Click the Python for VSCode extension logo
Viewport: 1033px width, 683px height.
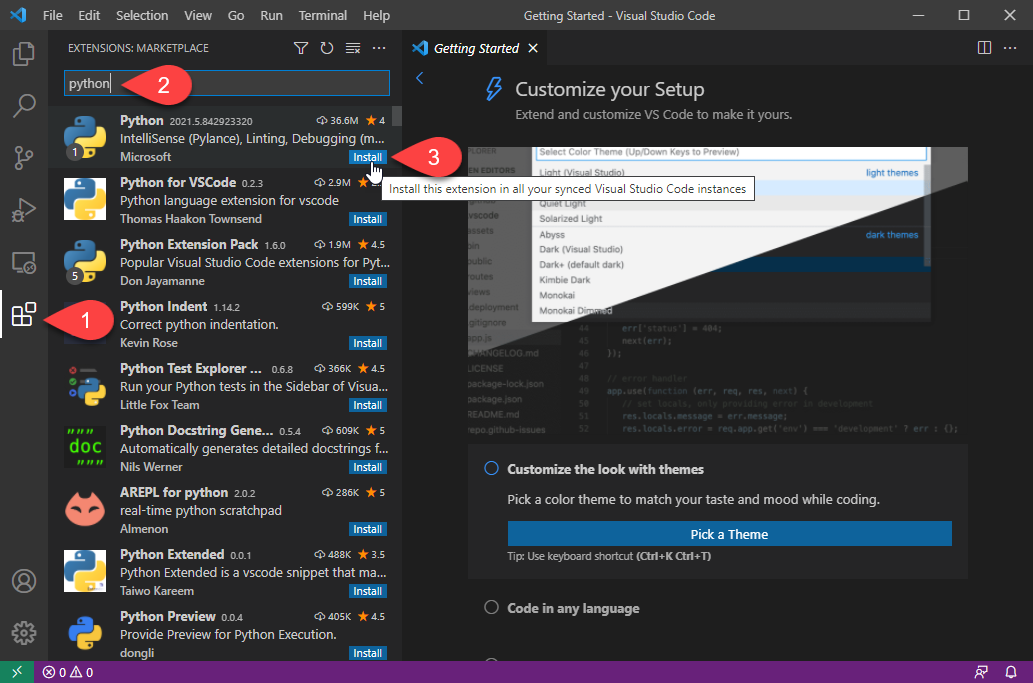pyautogui.click(x=85, y=199)
